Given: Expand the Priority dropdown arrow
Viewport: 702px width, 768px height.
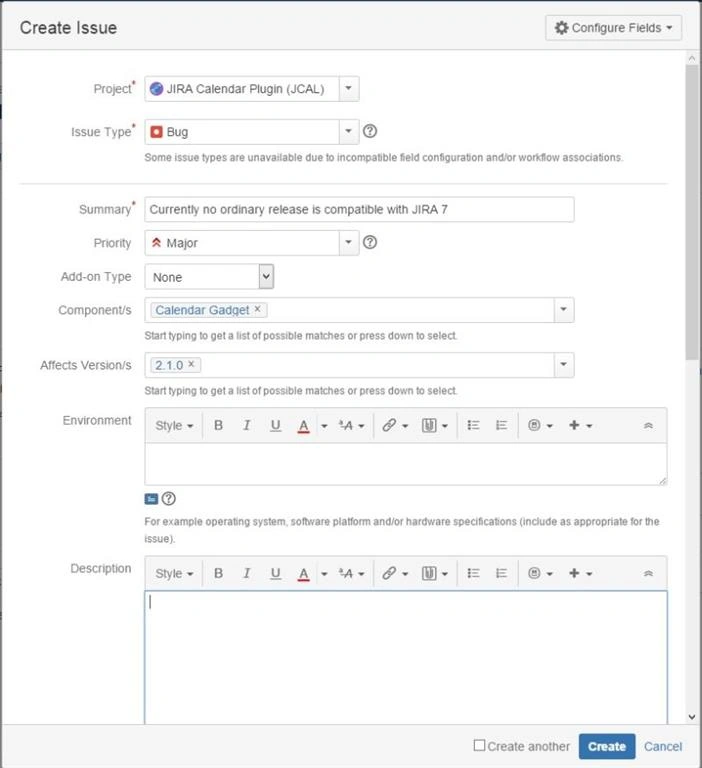Looking at the screenshot, I should pyautogui.click(x=348, y=242).
